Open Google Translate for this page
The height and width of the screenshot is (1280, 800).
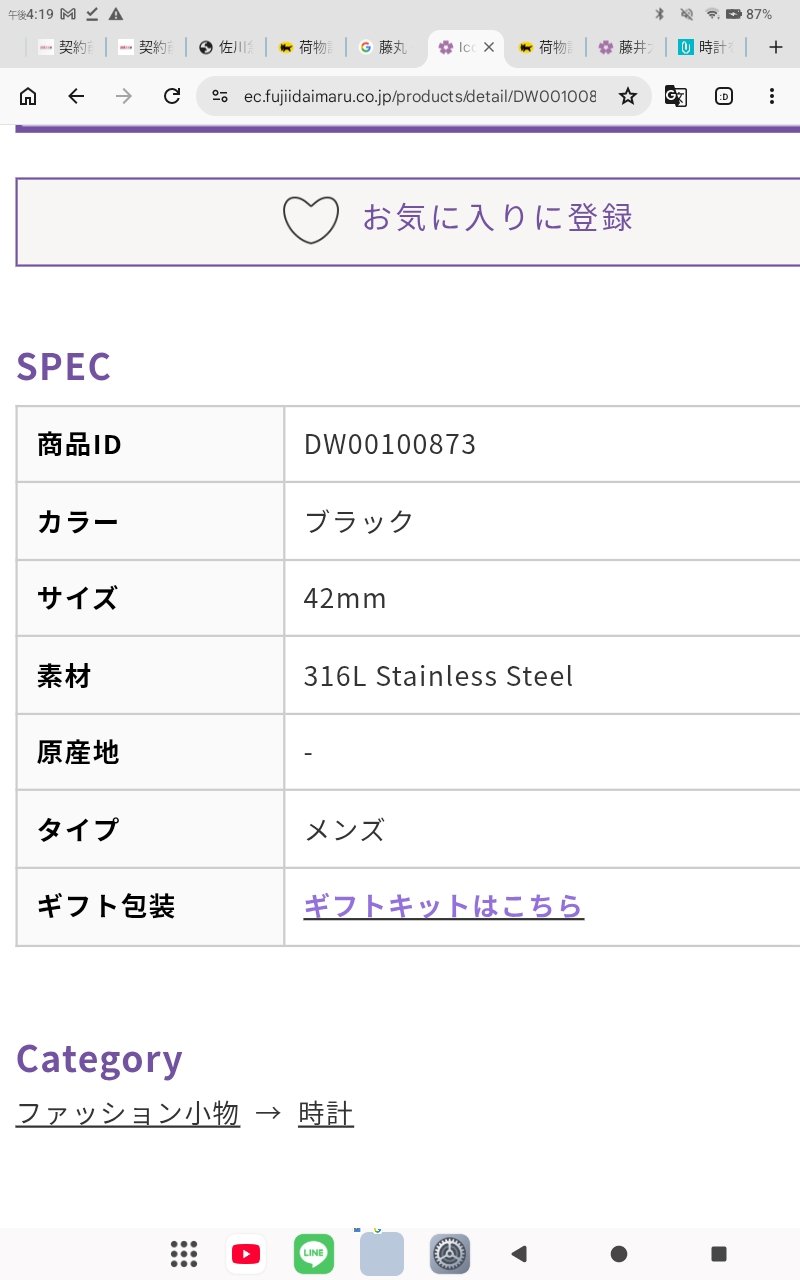coord(676,96)
